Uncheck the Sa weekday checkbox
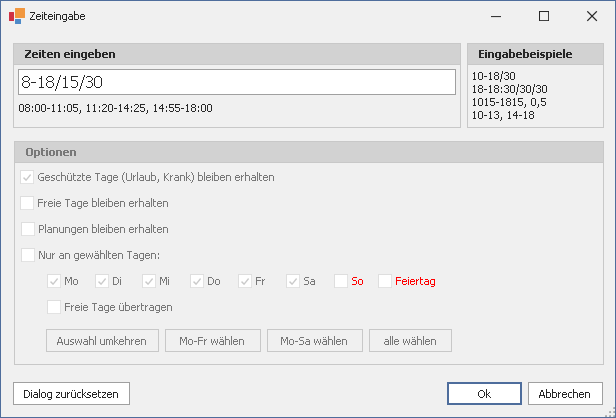Viewport: 616px width, 418px height. [293, 281]
